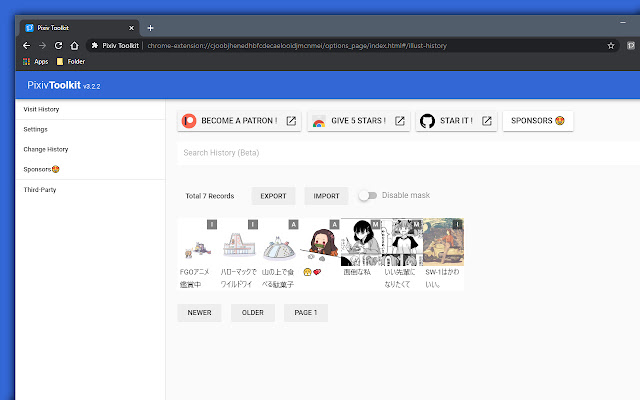Open Third Party in the sidebar

coord(40,189)
